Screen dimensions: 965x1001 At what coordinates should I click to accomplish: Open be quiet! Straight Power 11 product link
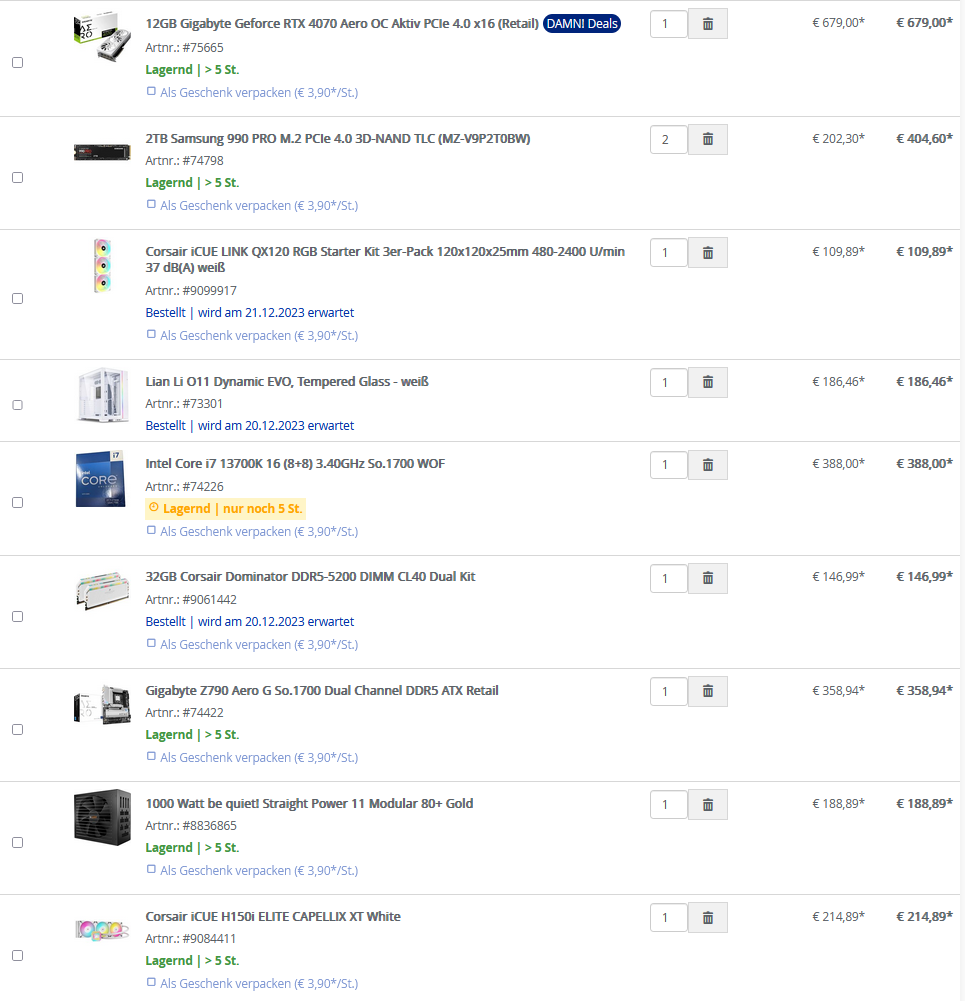pos(309,803)
